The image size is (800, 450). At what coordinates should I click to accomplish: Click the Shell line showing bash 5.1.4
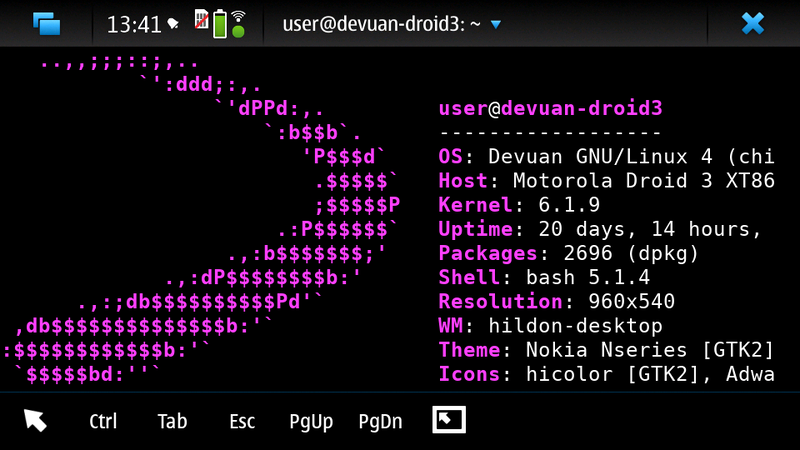coord(544,277)
